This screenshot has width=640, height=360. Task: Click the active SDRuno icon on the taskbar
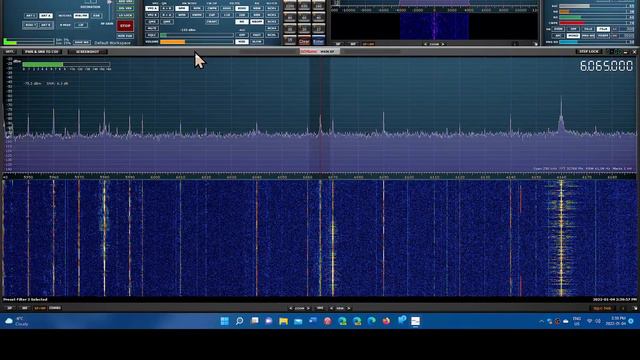pyautogui.click(x=416, y=321)
